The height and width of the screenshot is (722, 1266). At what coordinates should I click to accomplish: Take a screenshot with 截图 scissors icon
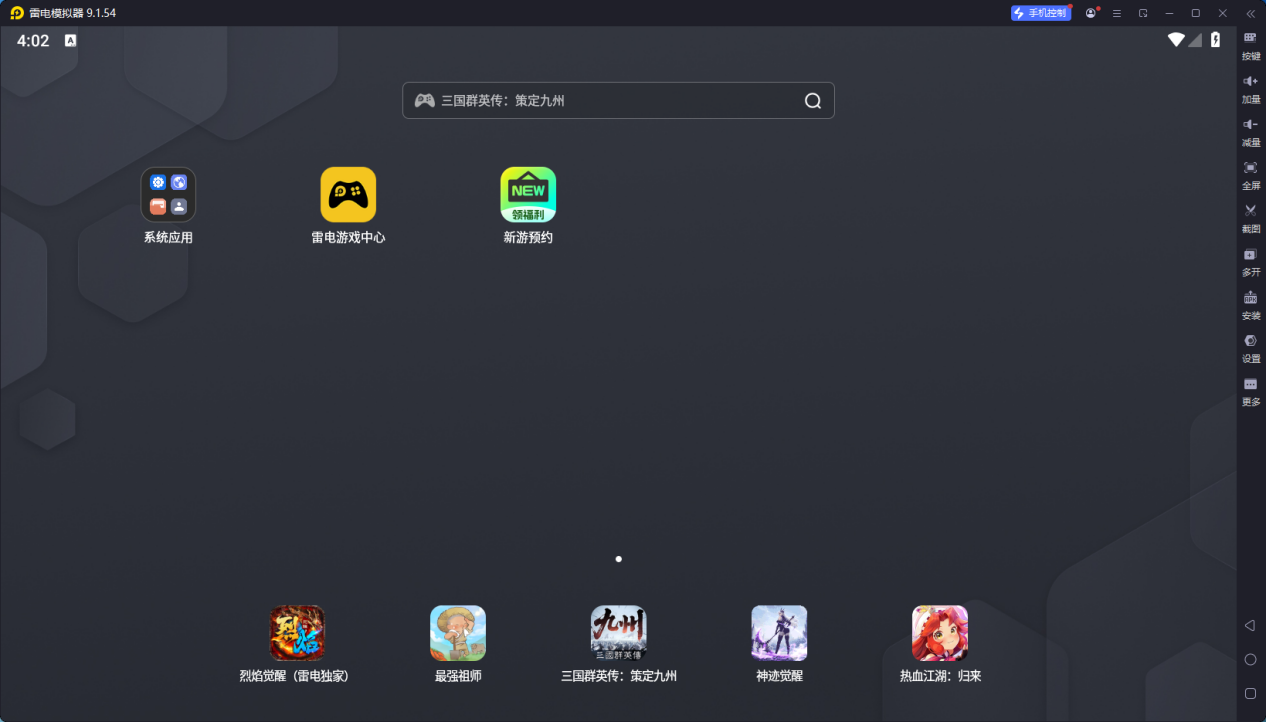[x=1250, y=211]
